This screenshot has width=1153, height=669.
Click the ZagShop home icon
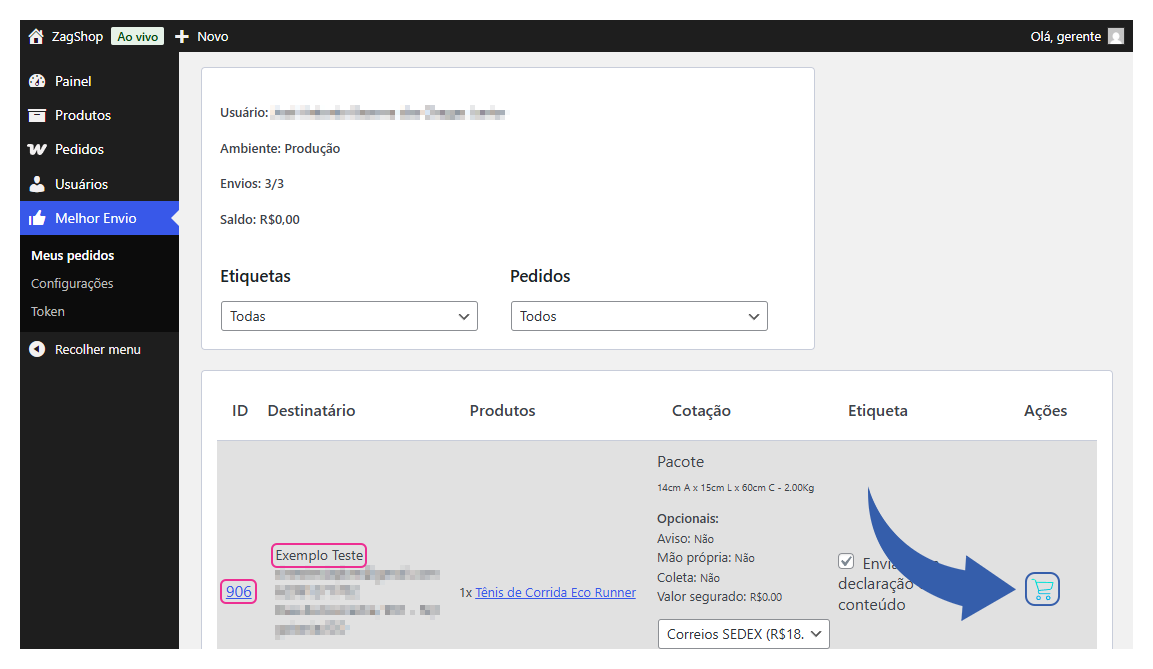coord(36,36)
